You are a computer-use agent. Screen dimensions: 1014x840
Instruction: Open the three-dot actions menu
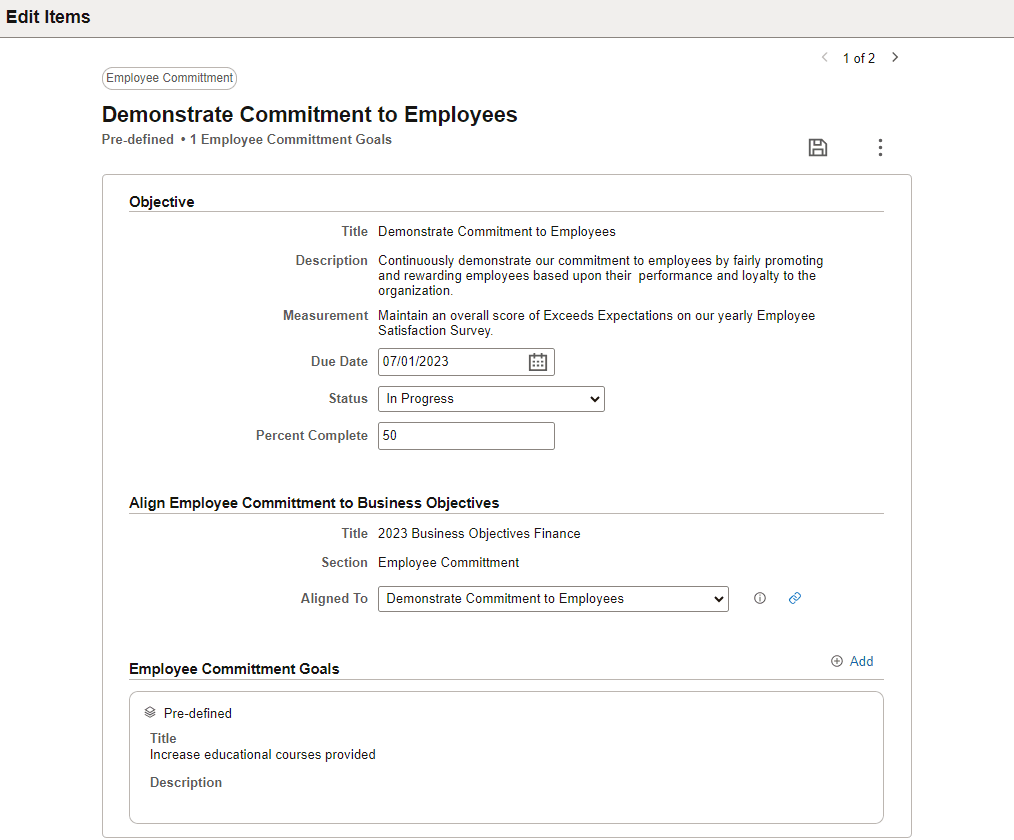click(x=879, y=147)
